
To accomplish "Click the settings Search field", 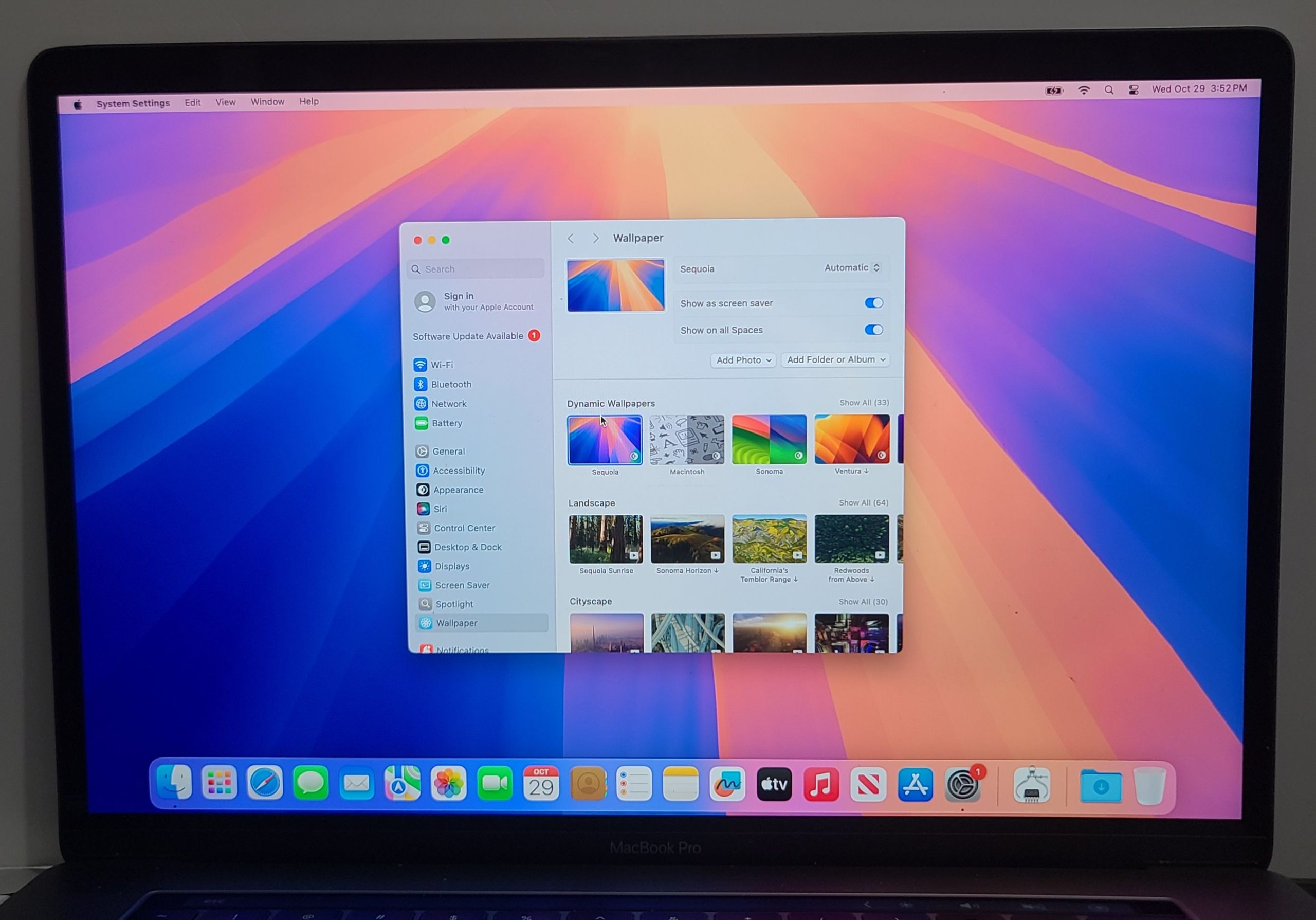I will (476, 269).
